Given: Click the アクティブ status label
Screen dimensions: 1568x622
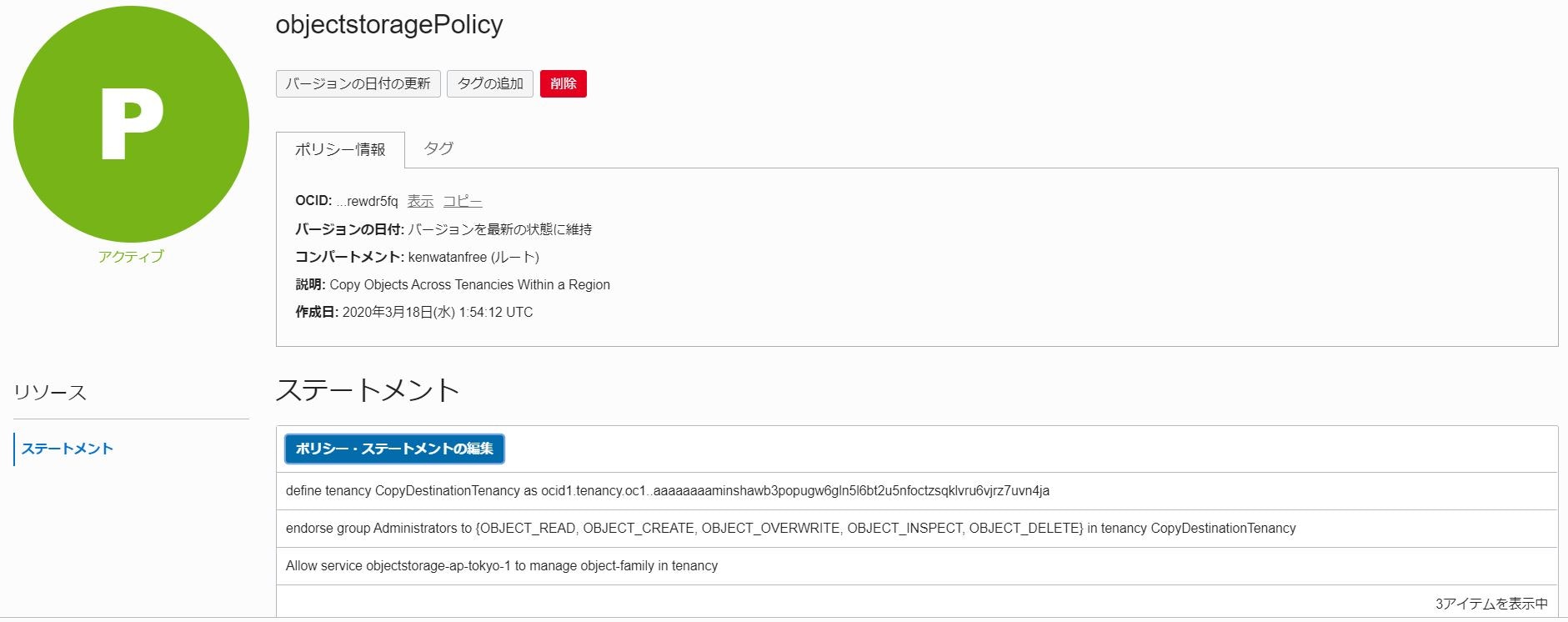Looking at the screenshot, I should [x=131, y=256].
